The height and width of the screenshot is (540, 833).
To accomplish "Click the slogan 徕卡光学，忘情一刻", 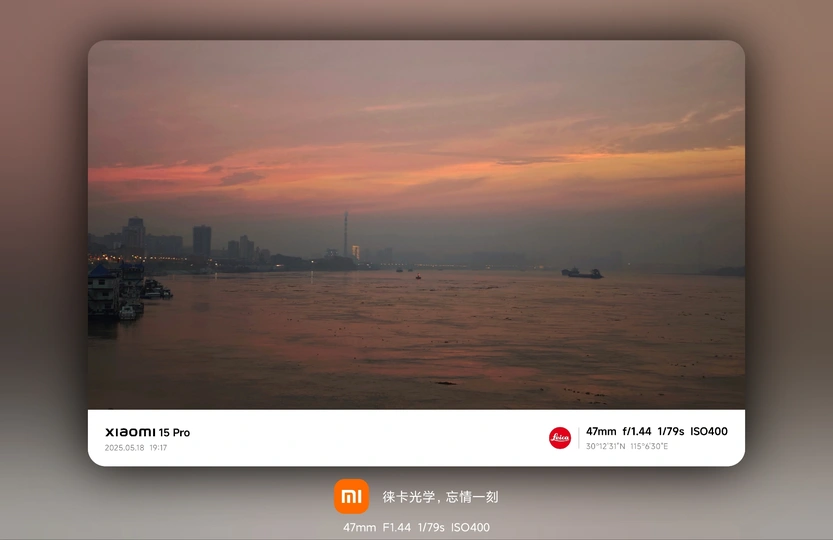I will click(x=440, y=497).
